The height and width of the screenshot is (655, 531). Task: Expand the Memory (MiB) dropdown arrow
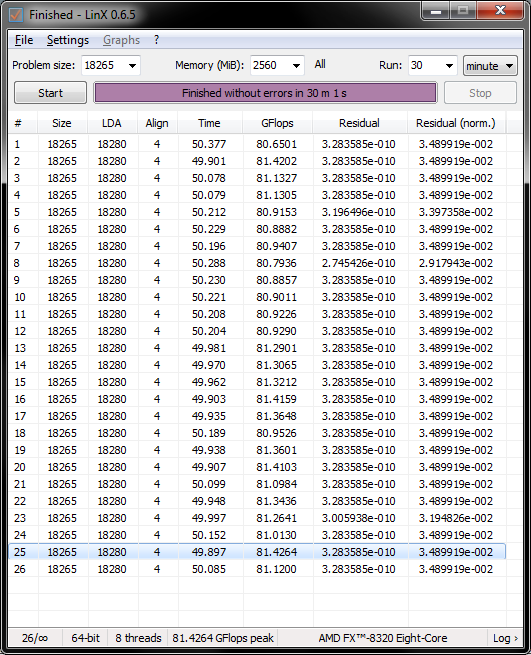296,66
